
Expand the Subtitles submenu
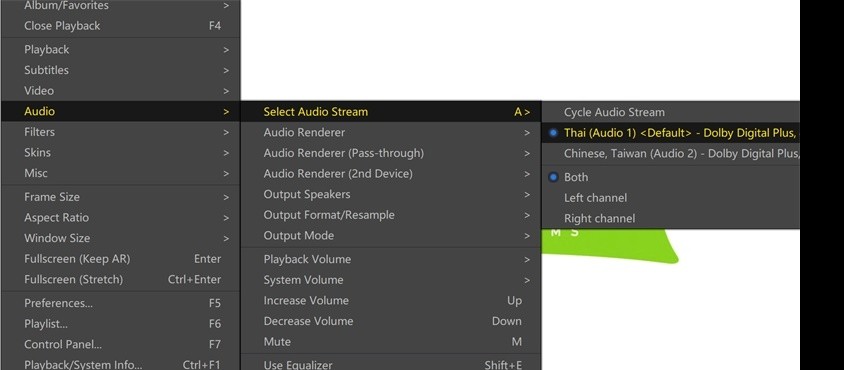(121, 70)
